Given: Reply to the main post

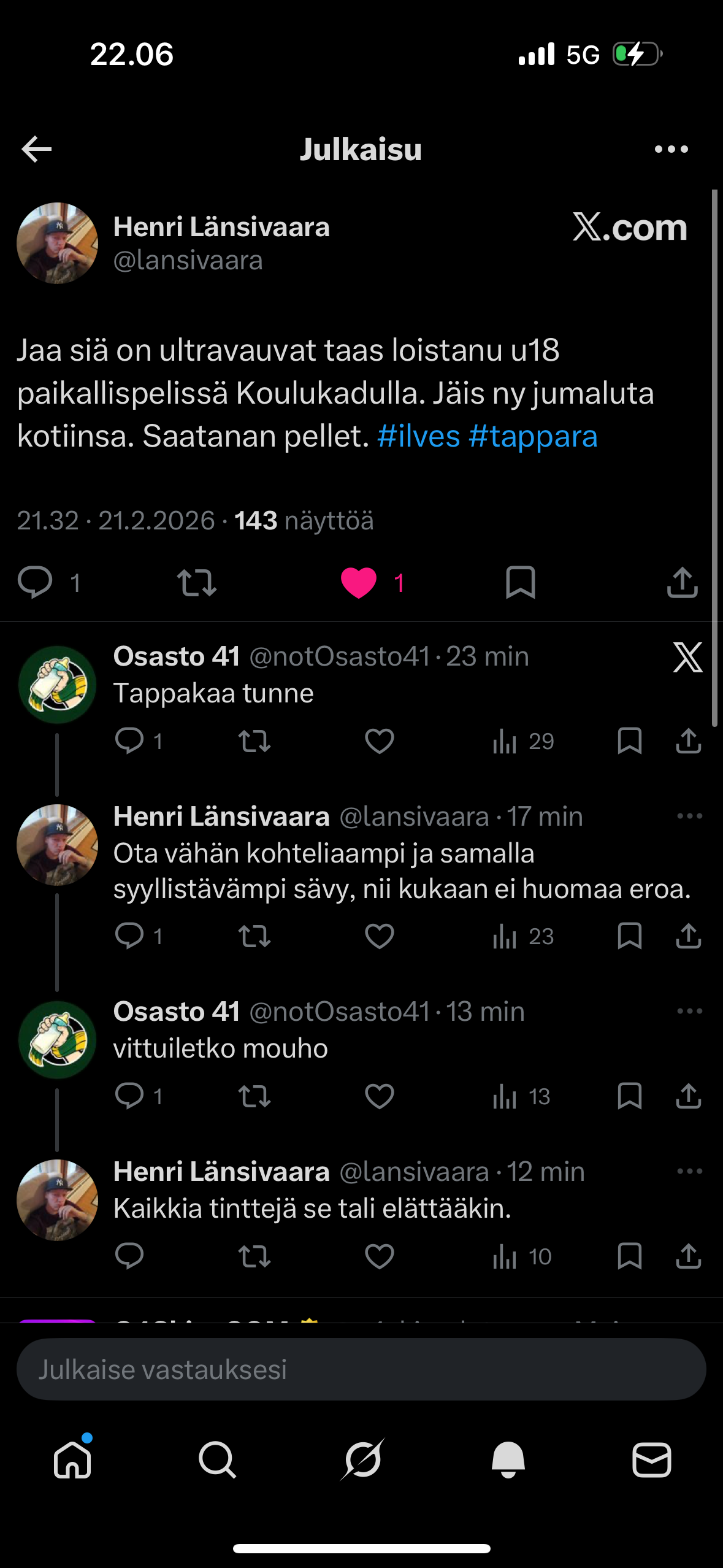Looking at the screenshot, I should (36, 582).
